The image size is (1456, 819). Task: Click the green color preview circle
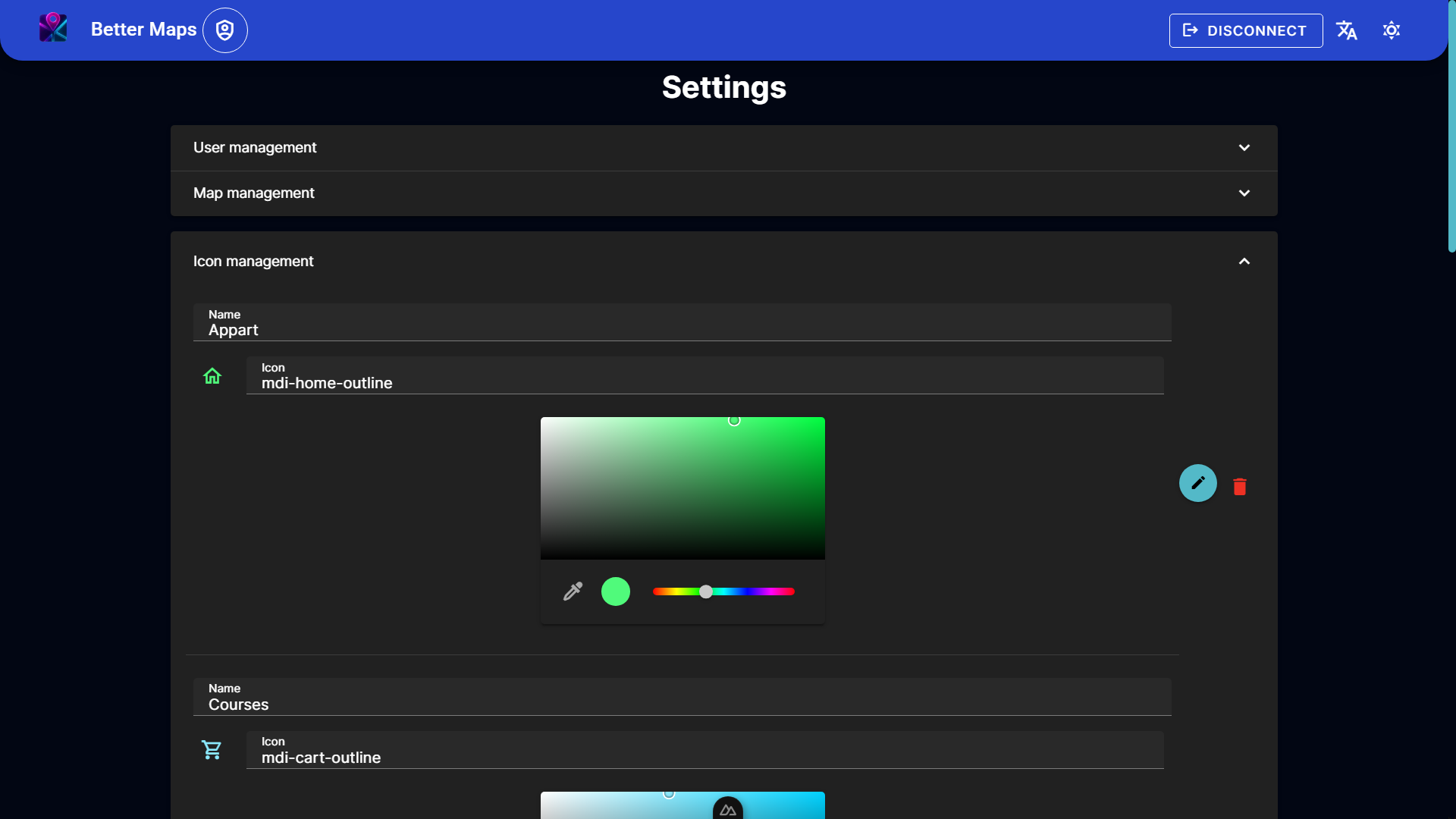coord(615,591)
